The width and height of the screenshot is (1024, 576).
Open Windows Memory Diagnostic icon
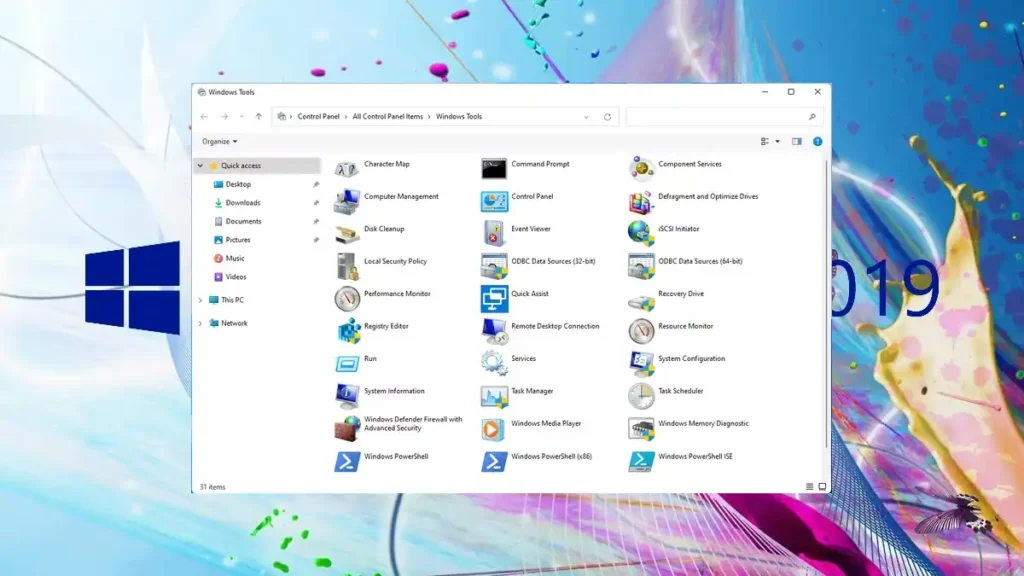[641, 428]
